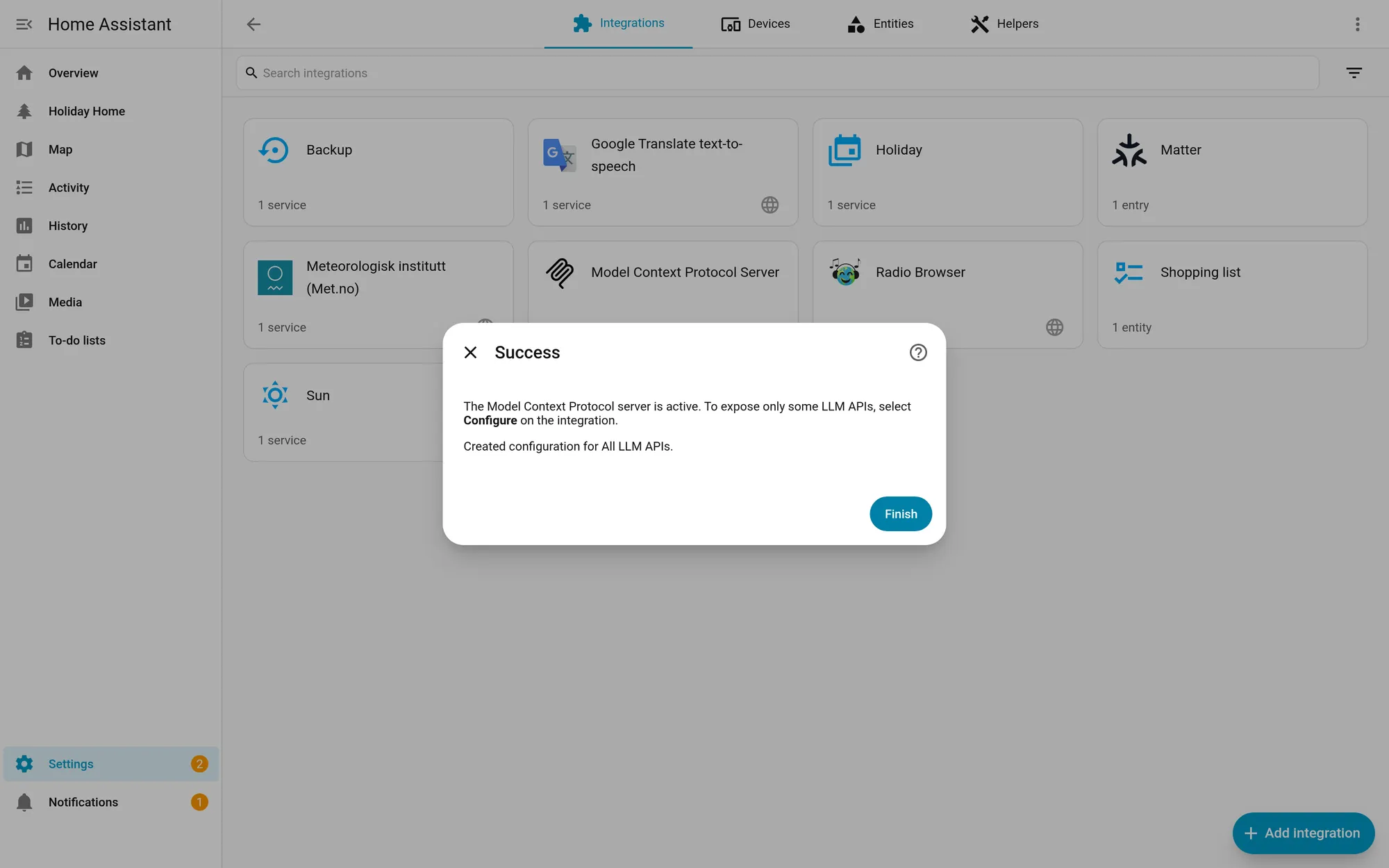This screenshot has height=868, width=1389.
Task: Open Holiday Home dashboard in sidebar
Action: (111, 111)
